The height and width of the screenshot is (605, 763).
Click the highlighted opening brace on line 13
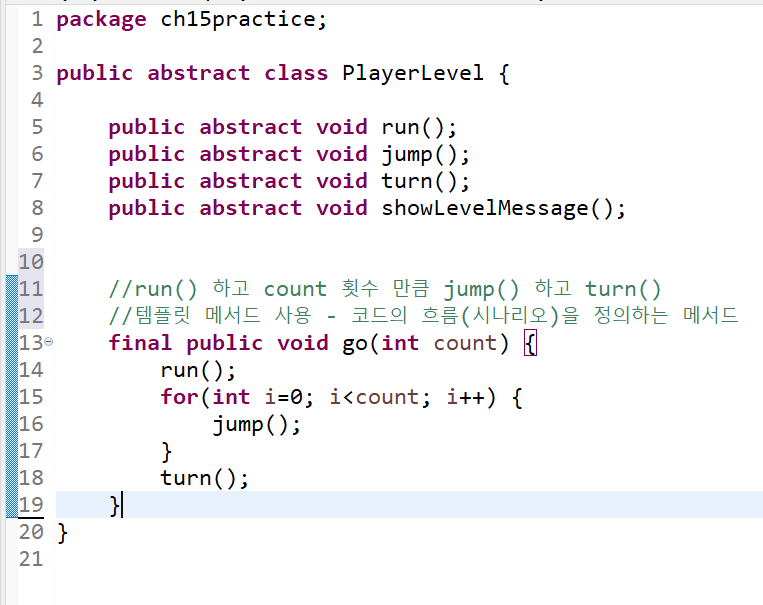pos(530,344)
